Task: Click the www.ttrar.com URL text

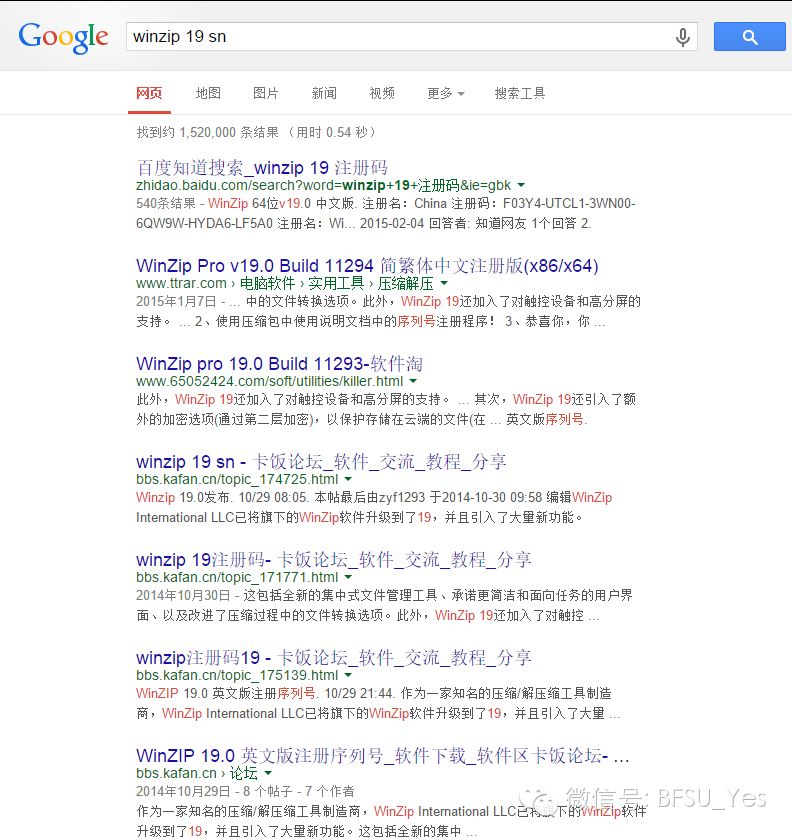Action: click(x=181, y=283)
